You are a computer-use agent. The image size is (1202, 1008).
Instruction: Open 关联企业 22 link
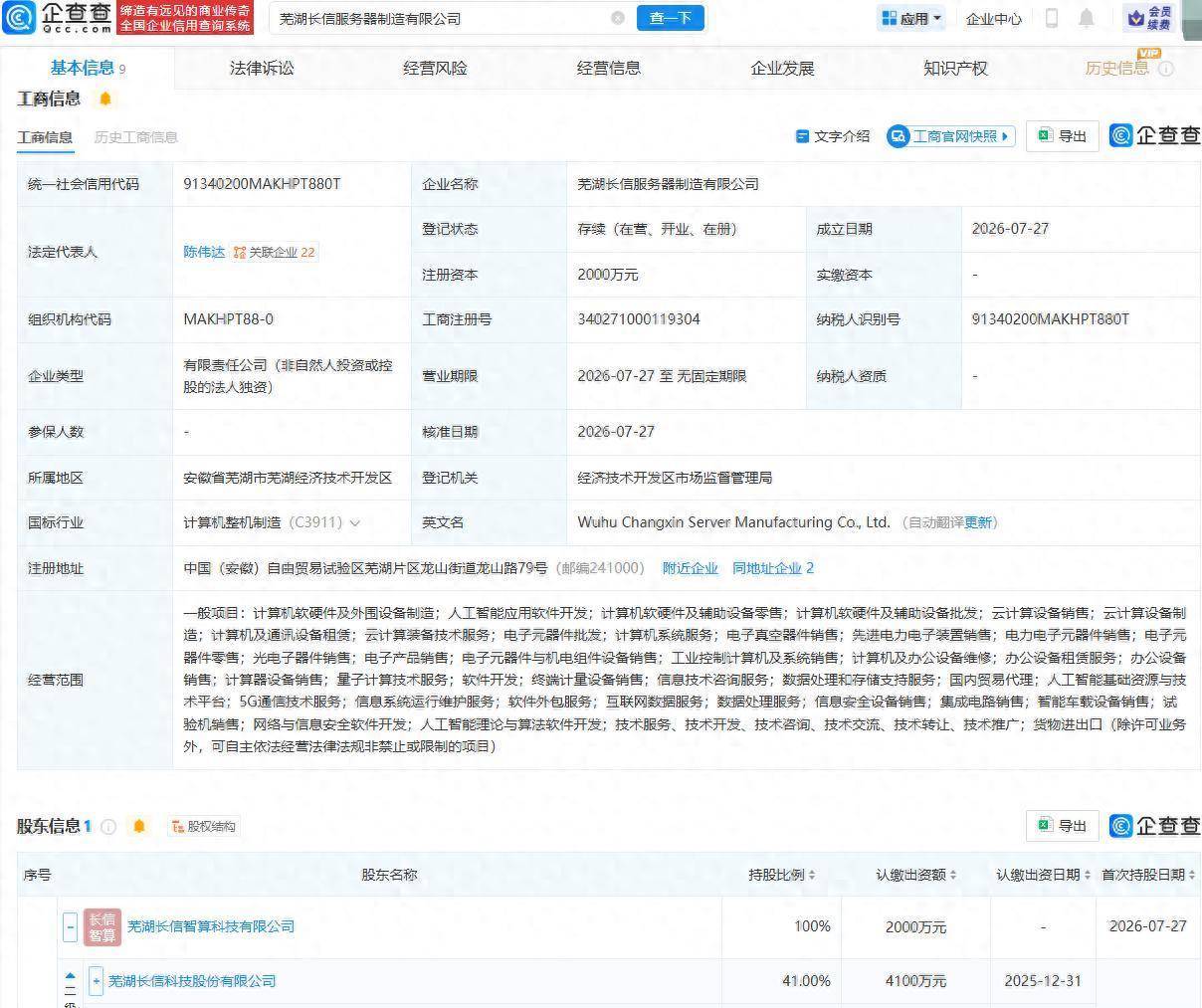pos(275,252)
